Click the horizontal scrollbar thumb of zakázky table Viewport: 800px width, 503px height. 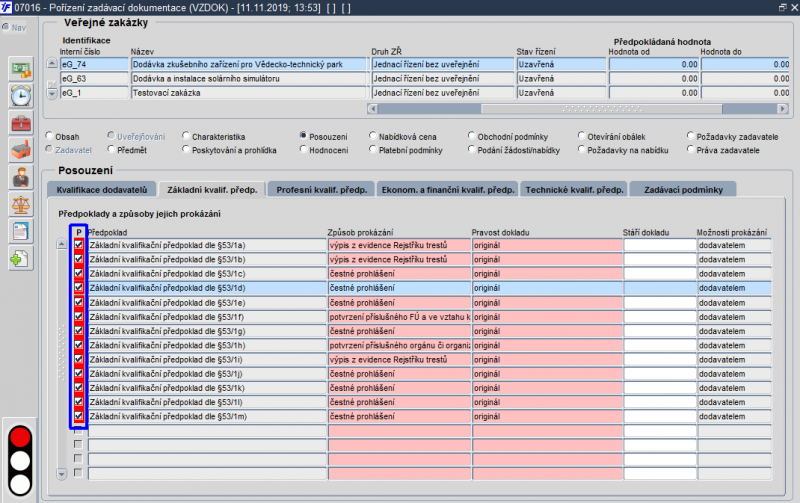[x=602, y=109]
